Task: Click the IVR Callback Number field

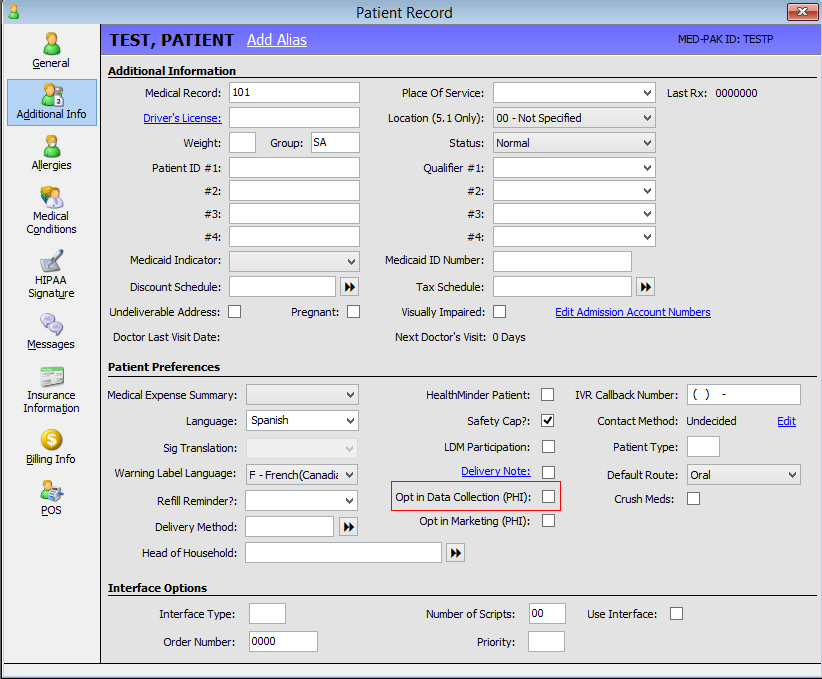Action: coord(744,395)
